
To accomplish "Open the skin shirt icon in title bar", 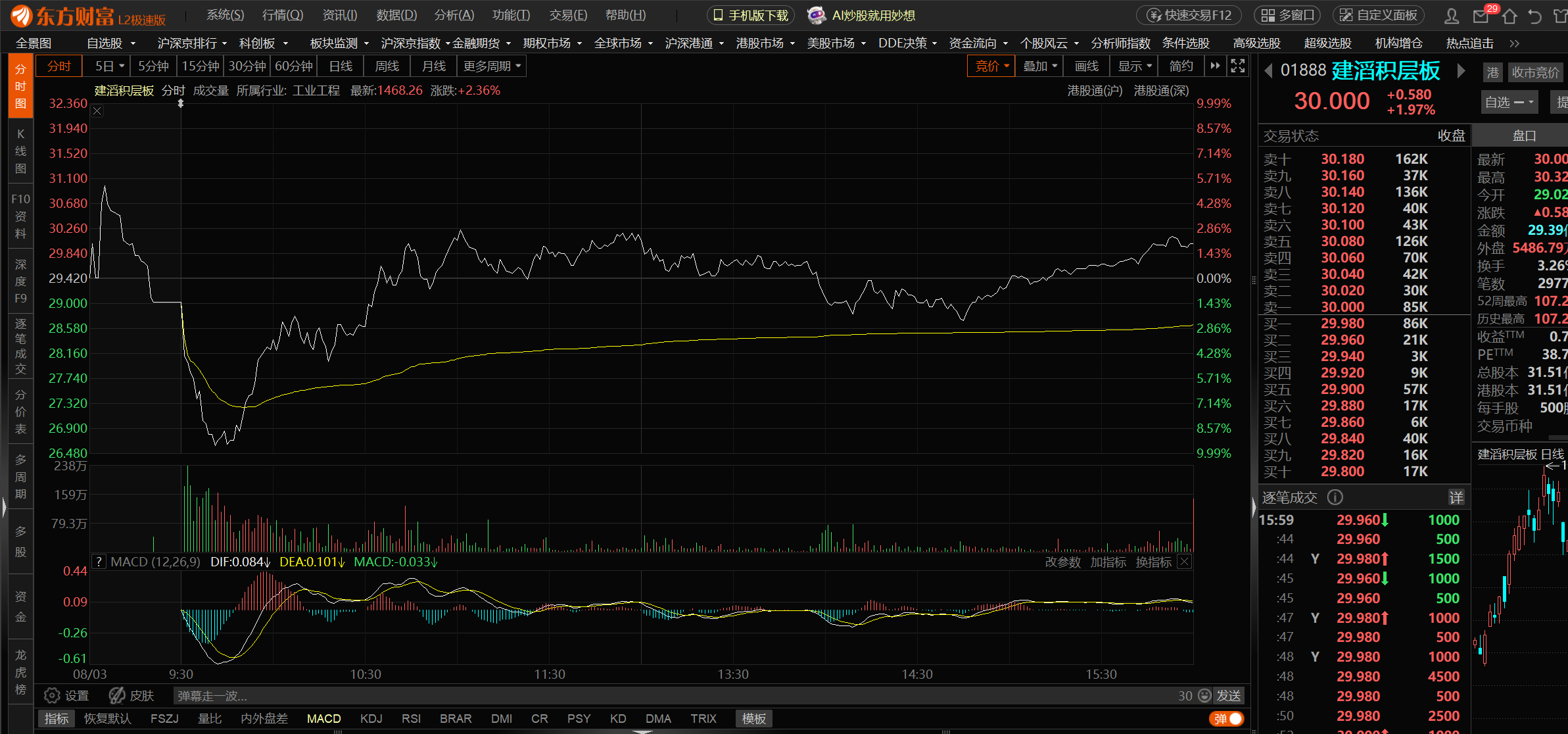I will (x=1561, y=15).
